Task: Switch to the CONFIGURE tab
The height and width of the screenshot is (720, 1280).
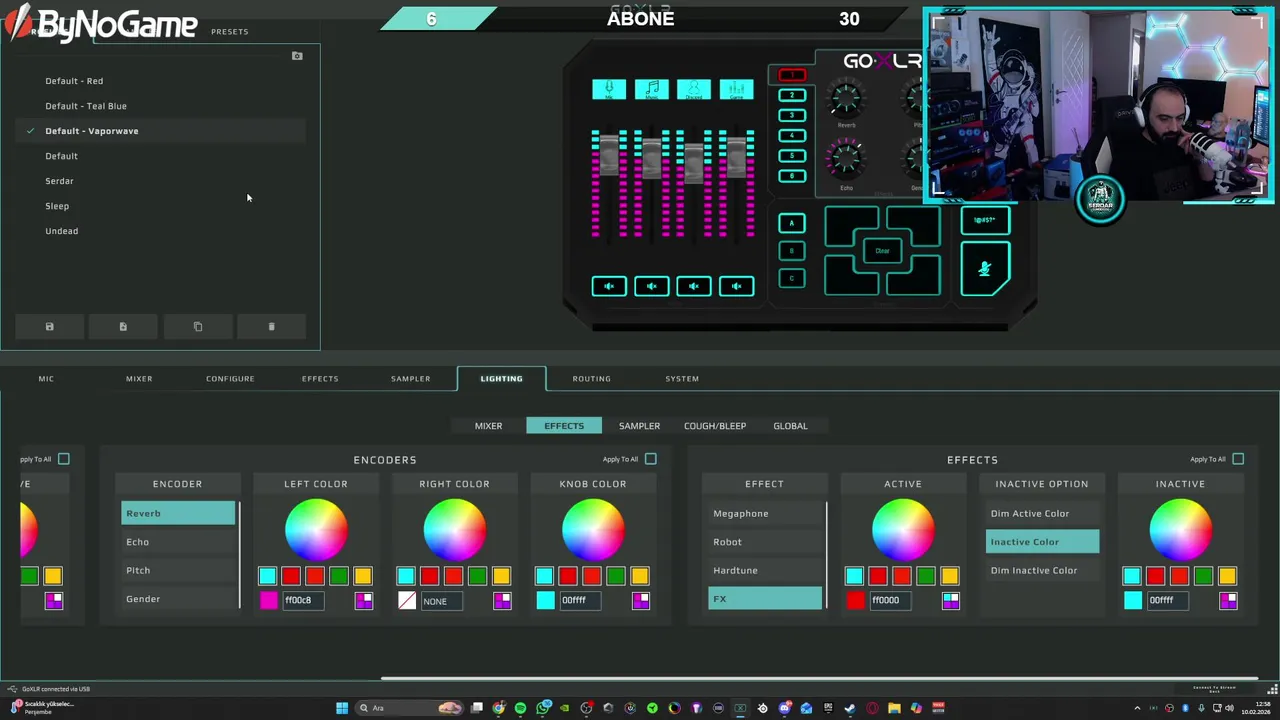Action: (x=230, y=379)
